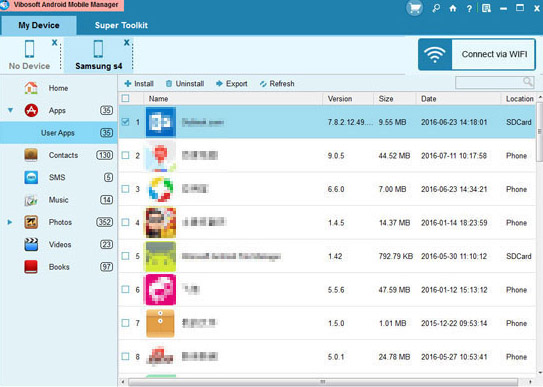The width and height of the screenshot is (543, 387).
Task: Open the help question mark icon
Action: click(x=469, y=8)
